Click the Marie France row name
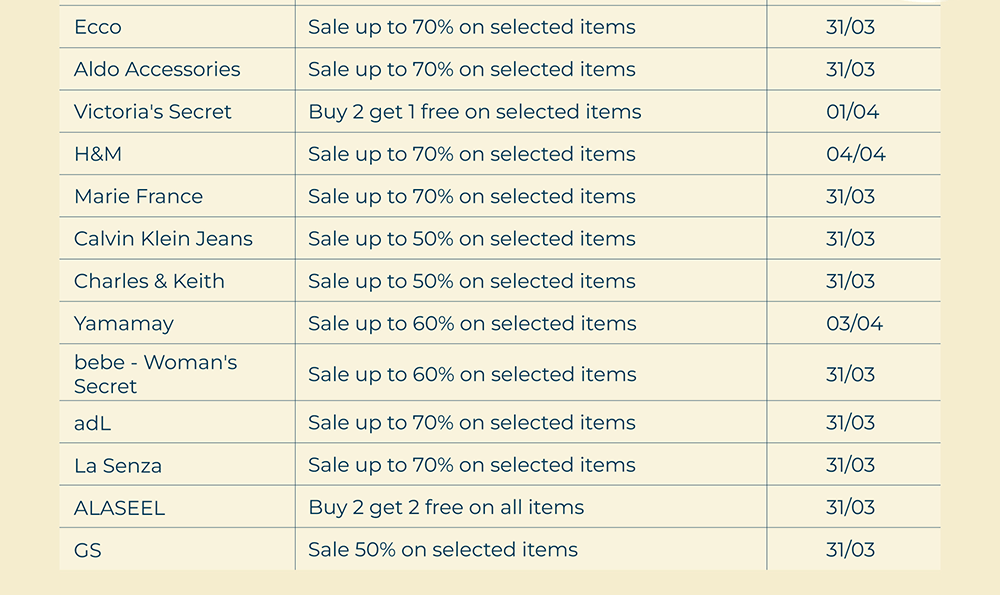This screenshot has height=595, width=1000. (x=138, y=197)
